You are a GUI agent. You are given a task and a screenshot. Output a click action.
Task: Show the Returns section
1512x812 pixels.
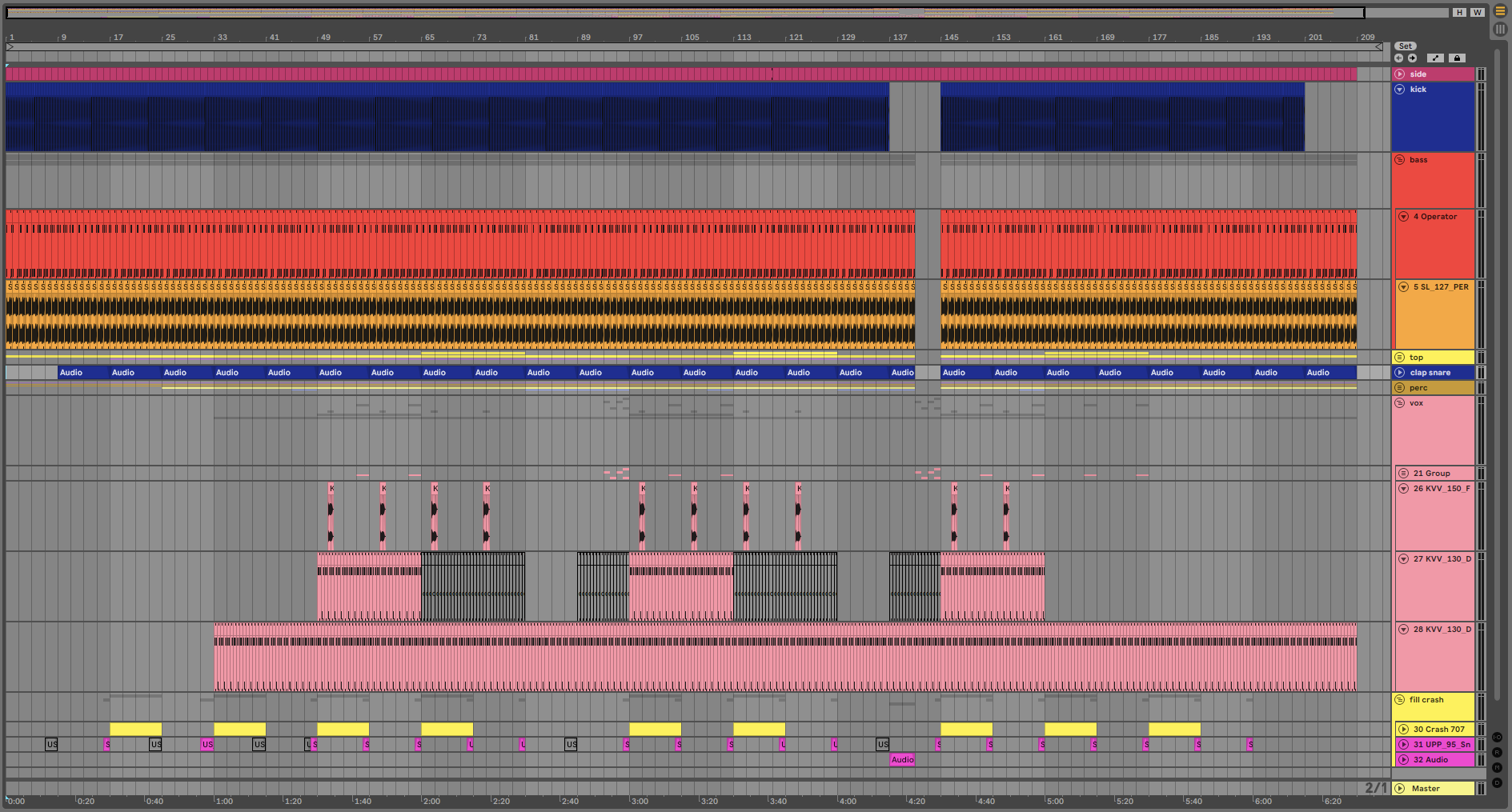(1498, 752)
